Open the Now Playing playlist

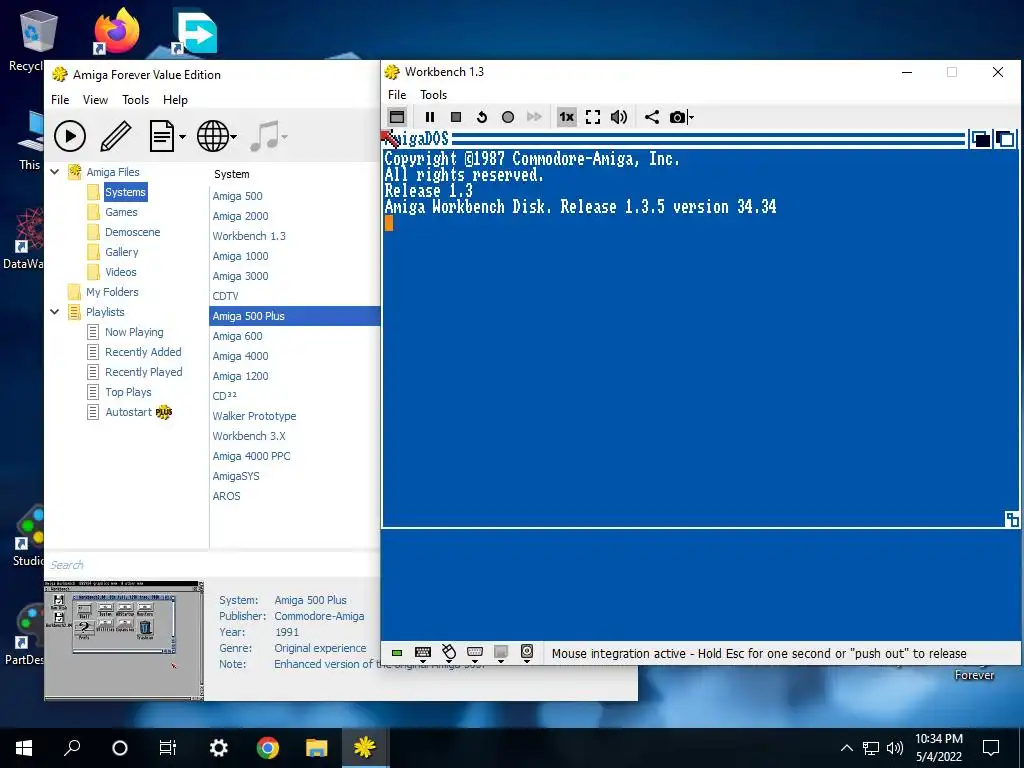click(x=134, y=332)
